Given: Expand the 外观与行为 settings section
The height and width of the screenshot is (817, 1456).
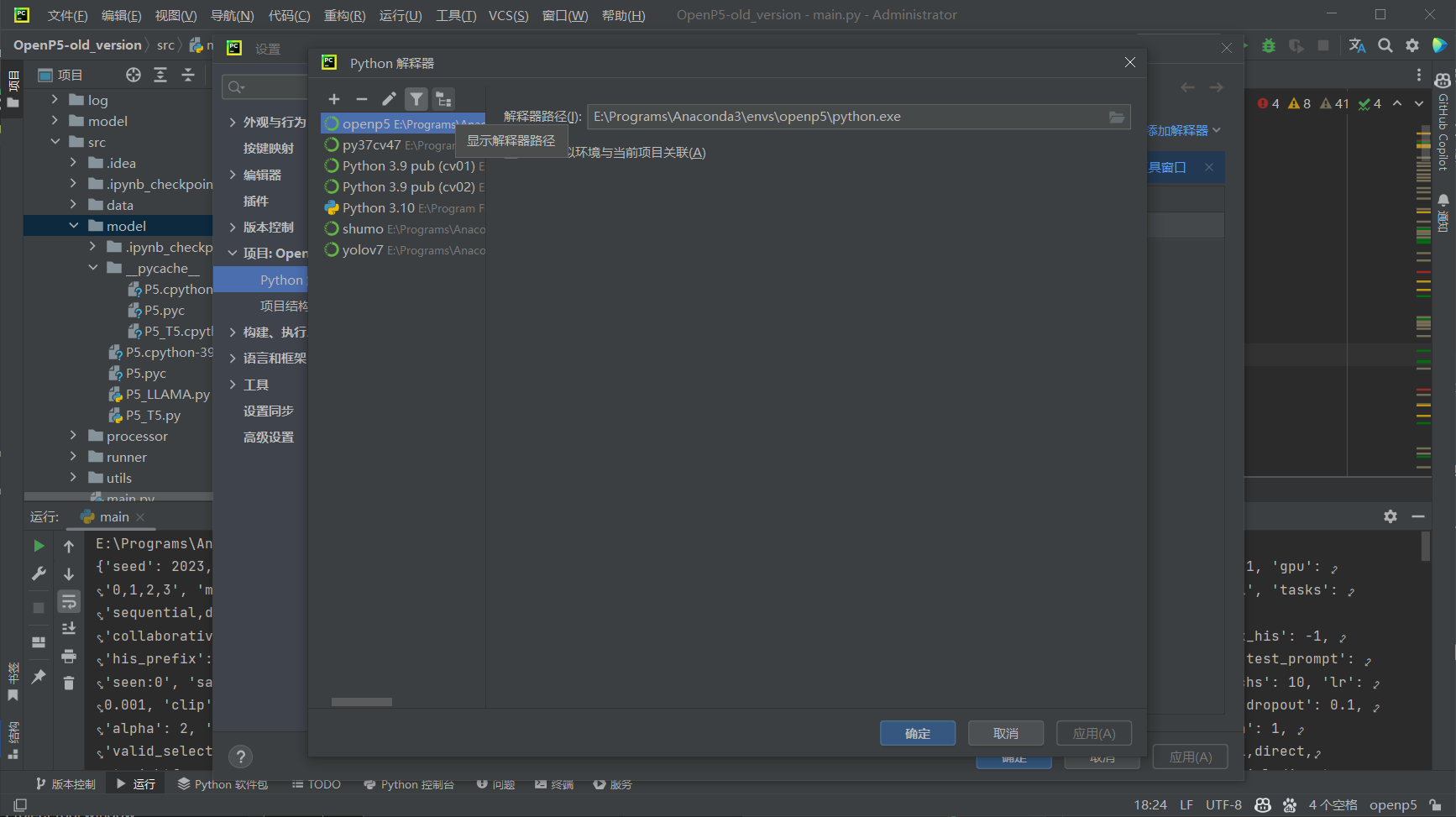Looking at the screenshot, I should coord(233,123).
